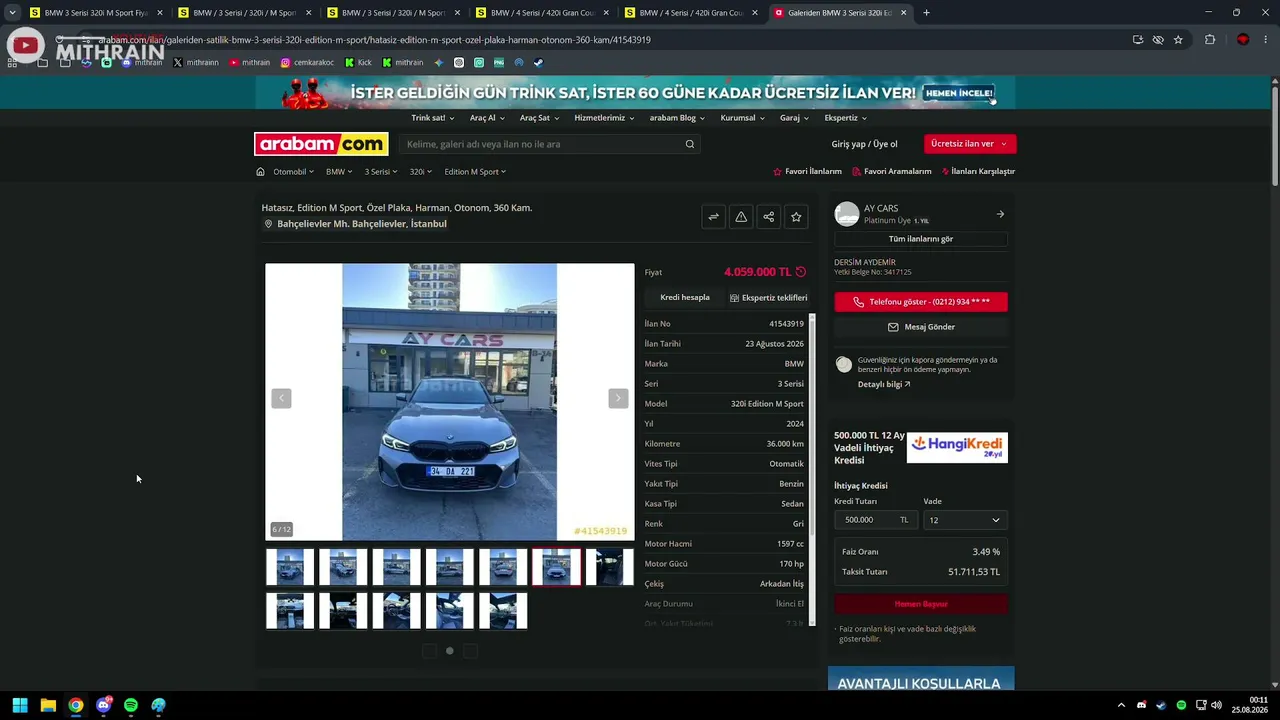
Task: Expand the Edition M Sport breadcrumb dropdown
Action: tap(475, 172)
